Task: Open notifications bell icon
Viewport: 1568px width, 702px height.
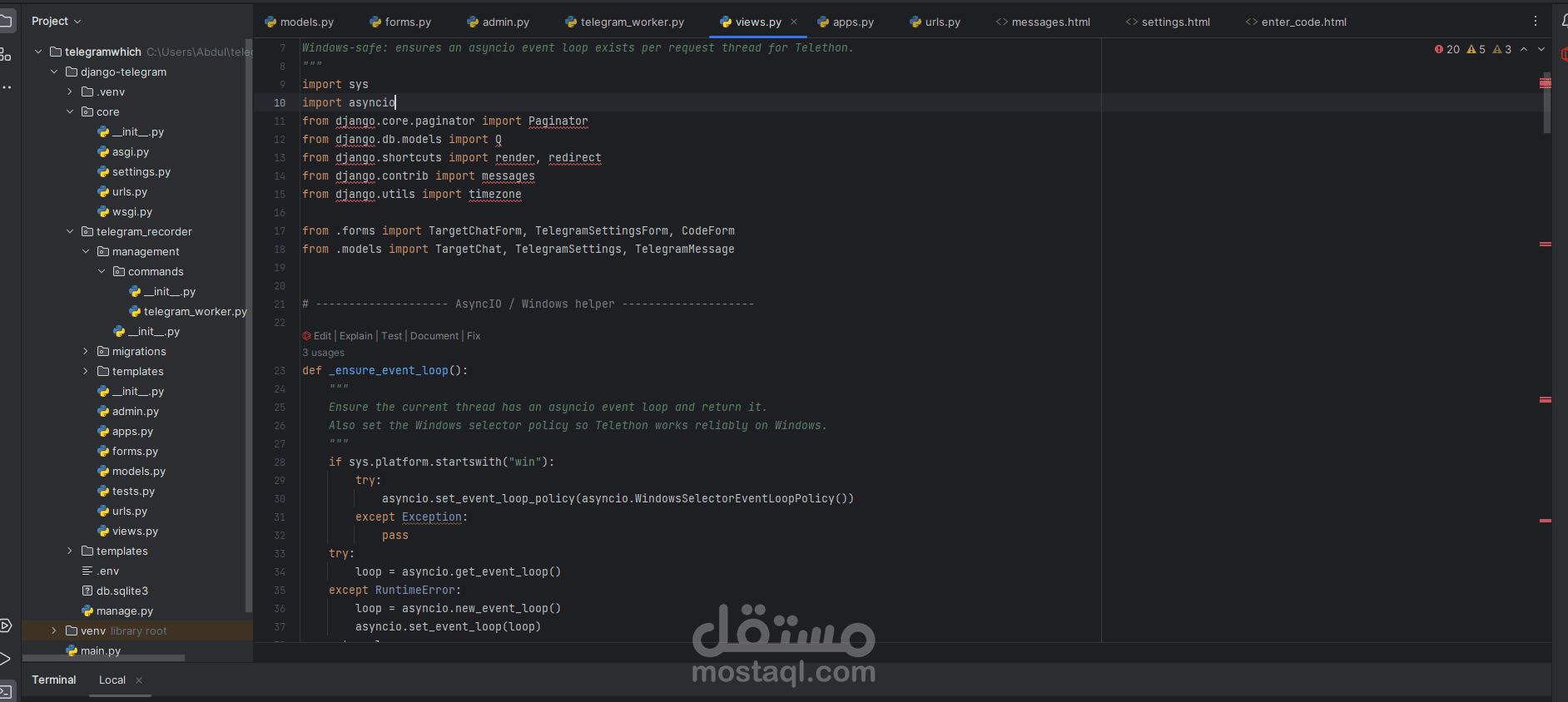Action: pyautogui.click(x=1564, y=21)
